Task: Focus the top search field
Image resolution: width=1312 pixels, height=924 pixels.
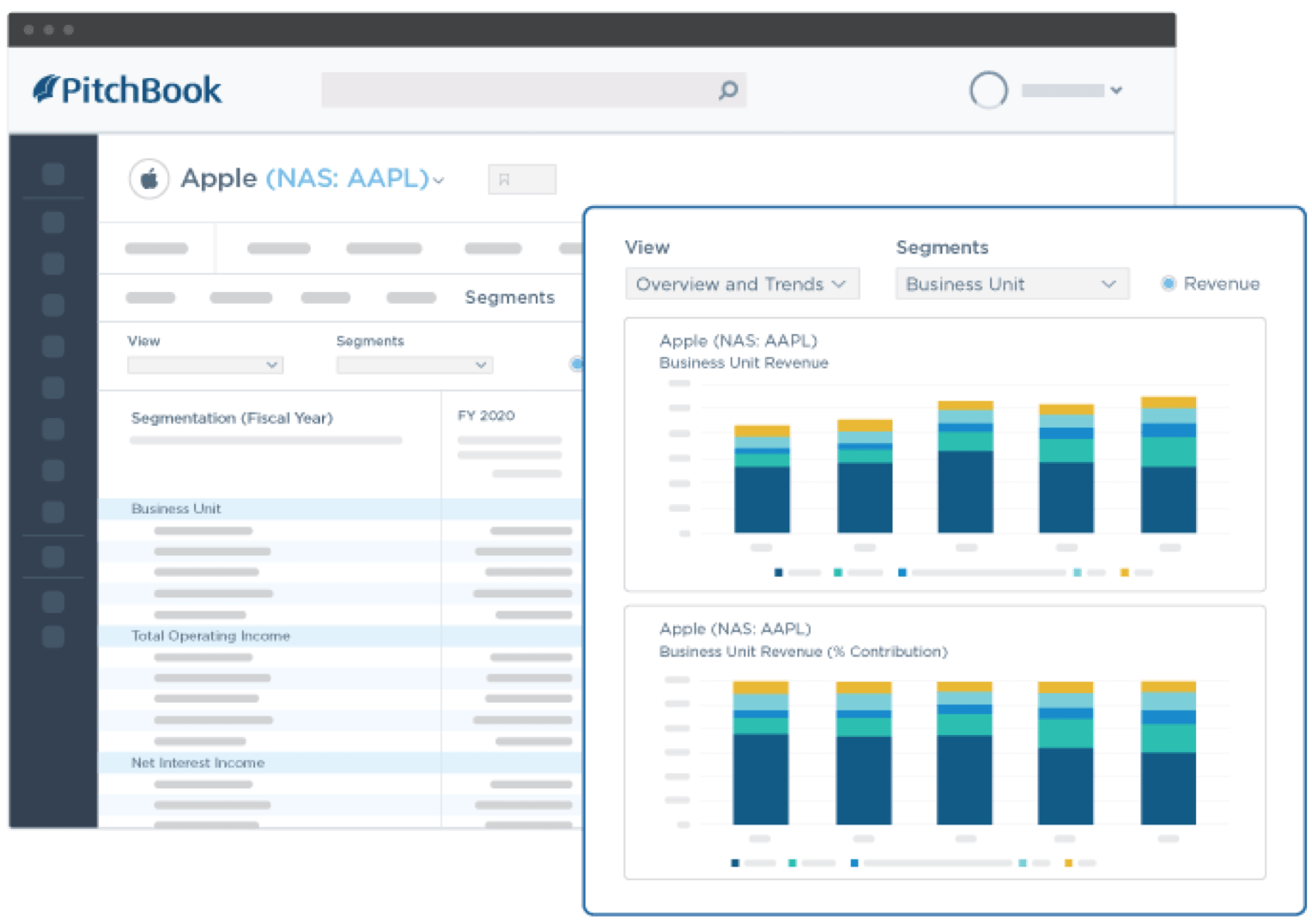Action: click(533, 90)
